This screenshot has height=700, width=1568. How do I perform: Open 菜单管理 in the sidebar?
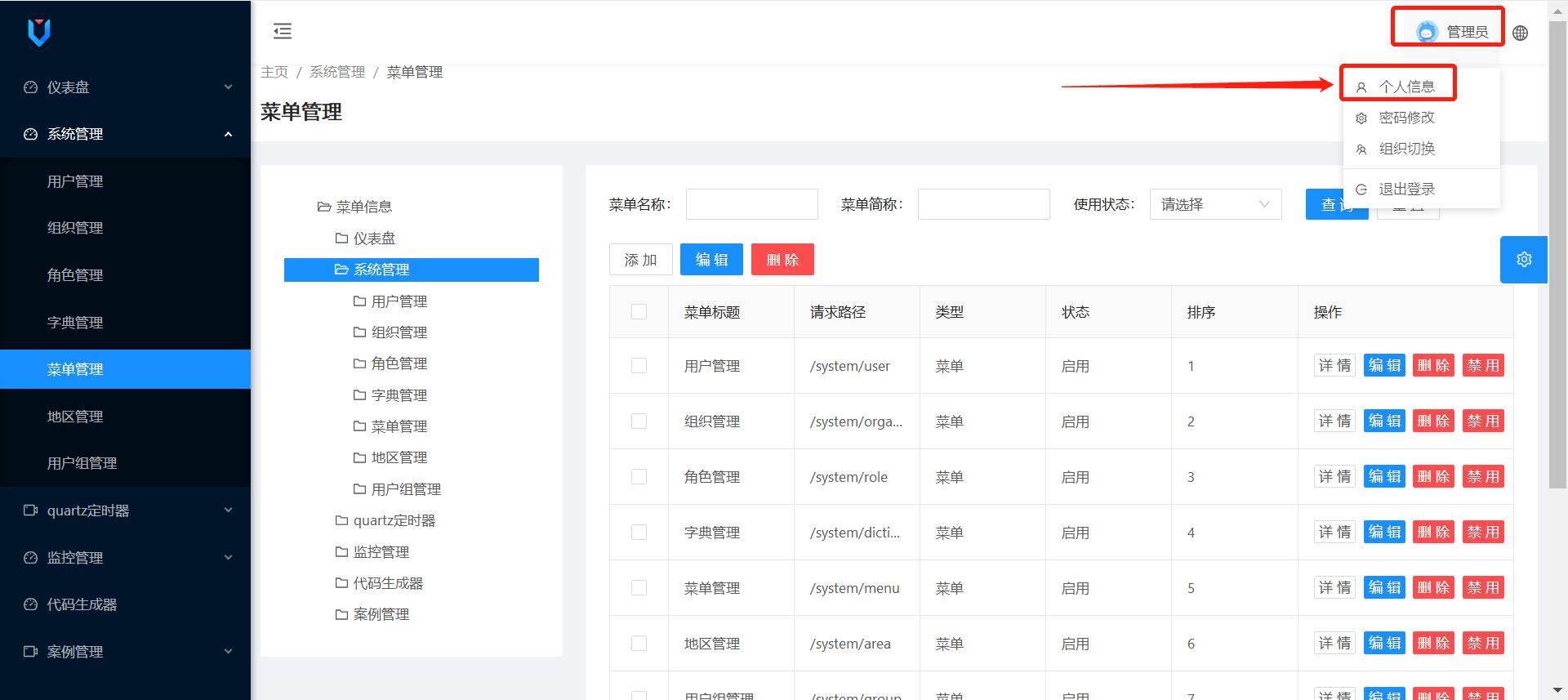coord(125,369)
